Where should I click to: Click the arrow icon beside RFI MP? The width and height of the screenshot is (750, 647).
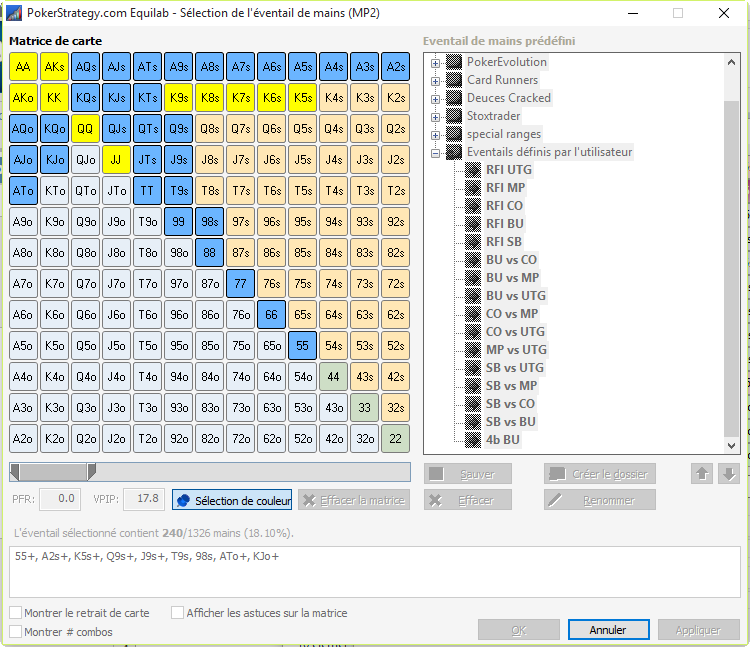473,188
